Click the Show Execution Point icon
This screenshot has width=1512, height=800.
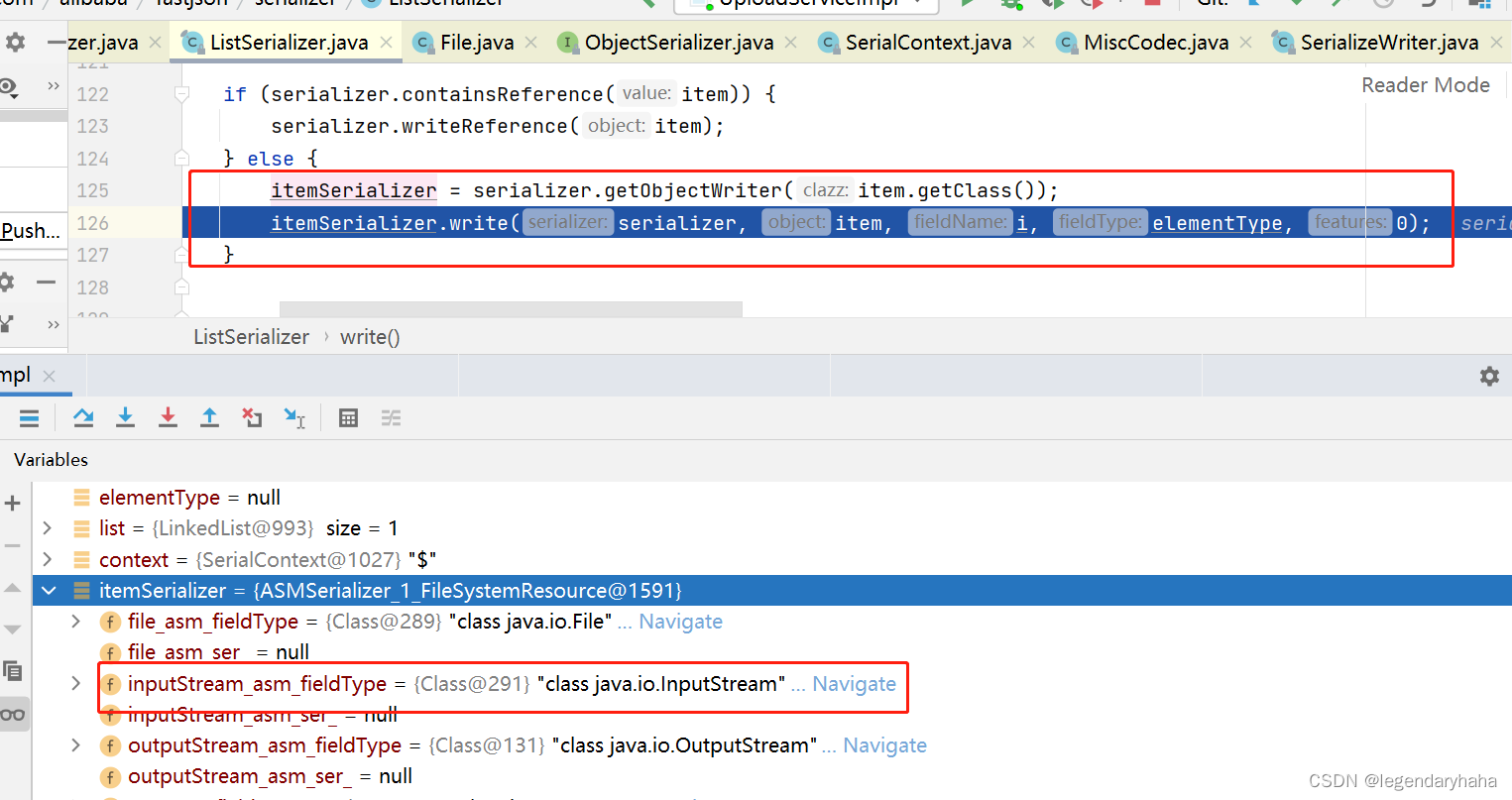pos(30,418)
